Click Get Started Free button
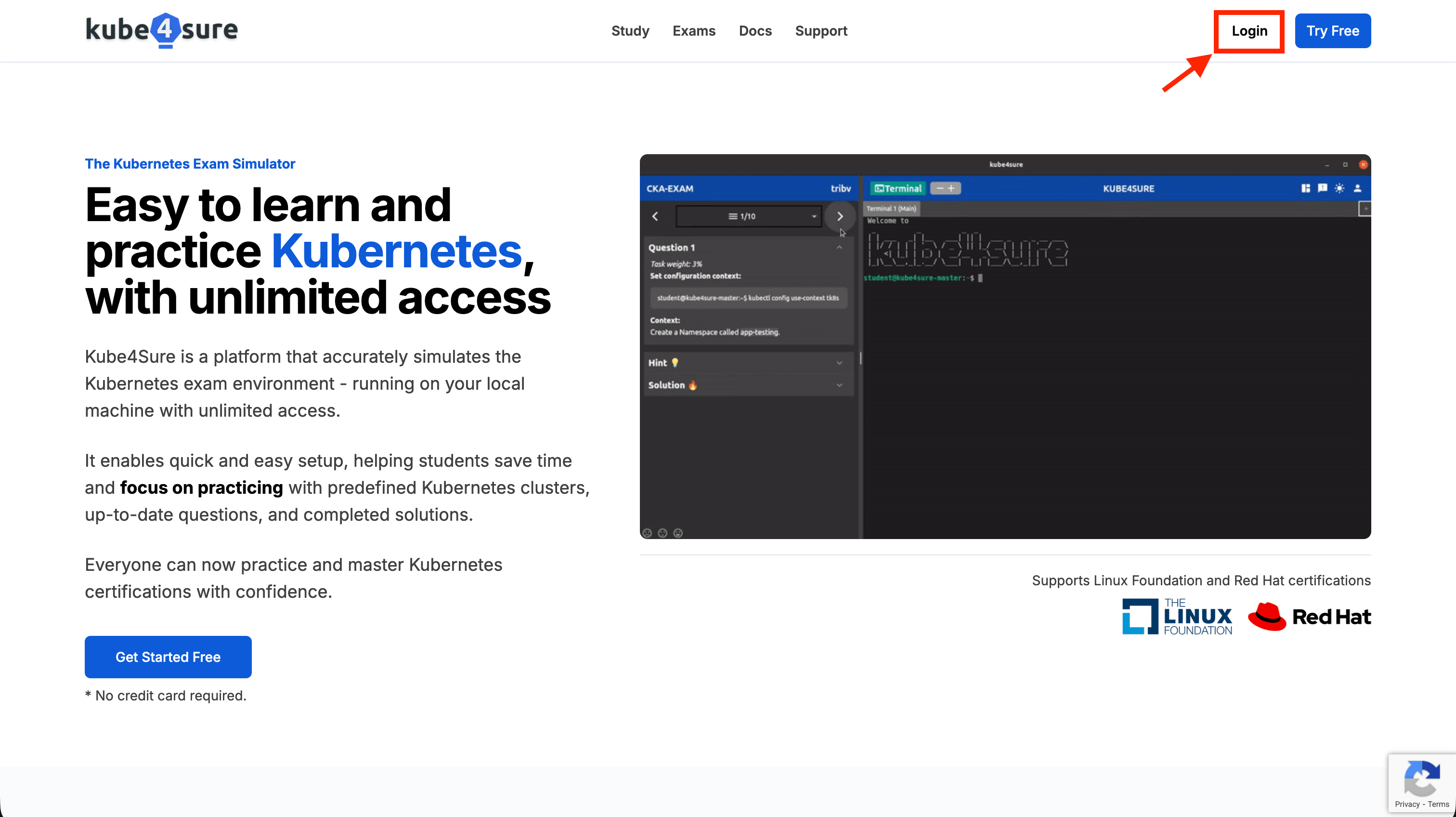This screenshot has width=1456, height=817. click(x=168, y=657)
